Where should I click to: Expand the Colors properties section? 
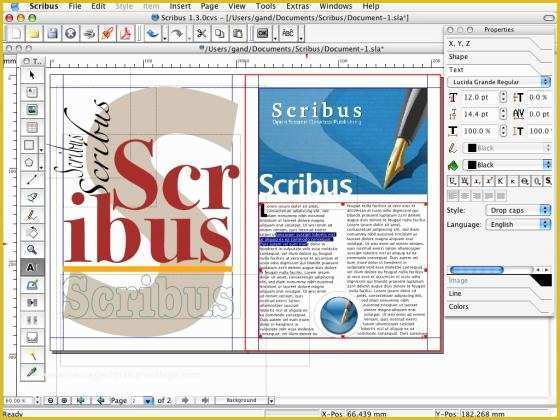coord(499,307)
